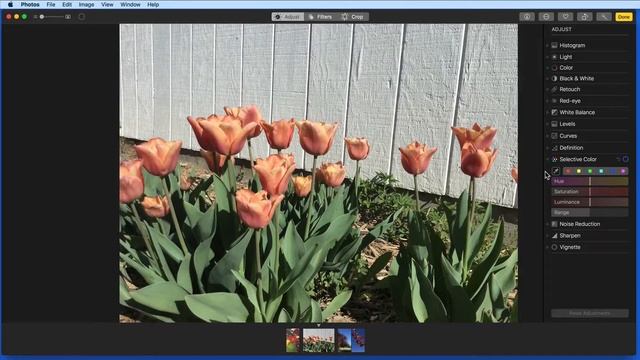Click the Curves icon
Image resolution: width=640 pixels, height=360 pixels.
pyautogui.click(x=554, y=136)
